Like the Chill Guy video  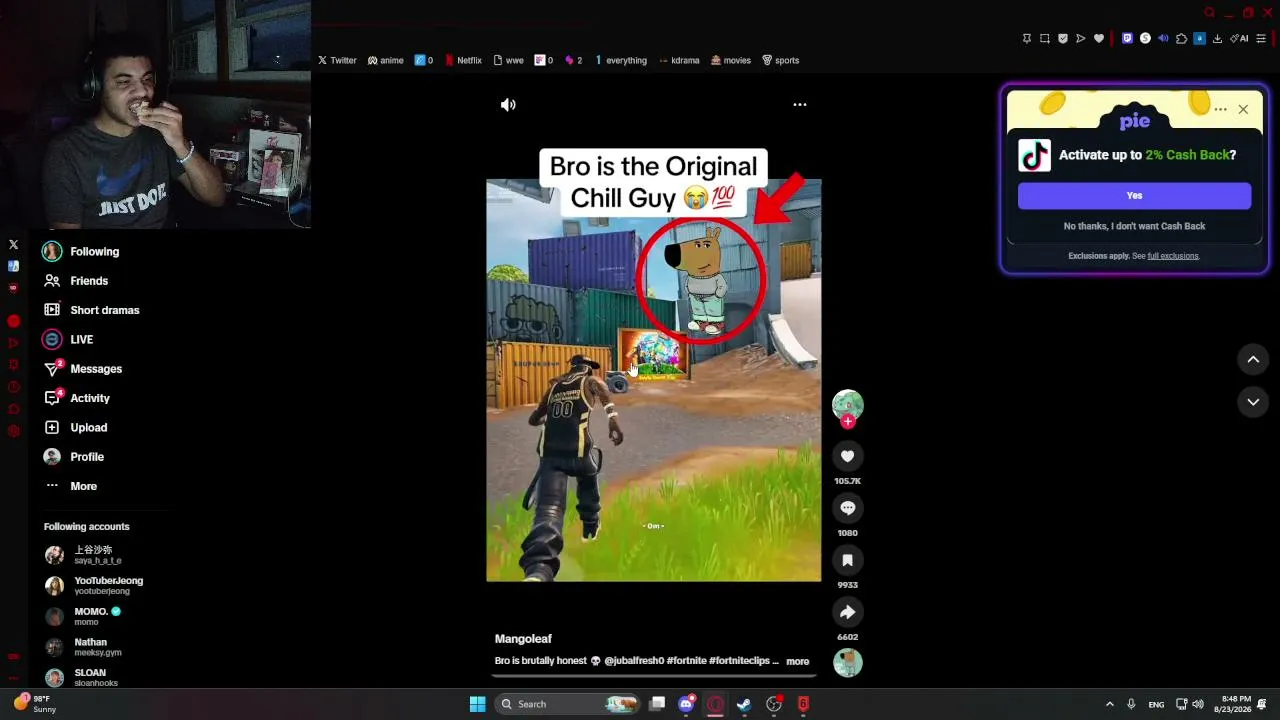tap(847, 456)
